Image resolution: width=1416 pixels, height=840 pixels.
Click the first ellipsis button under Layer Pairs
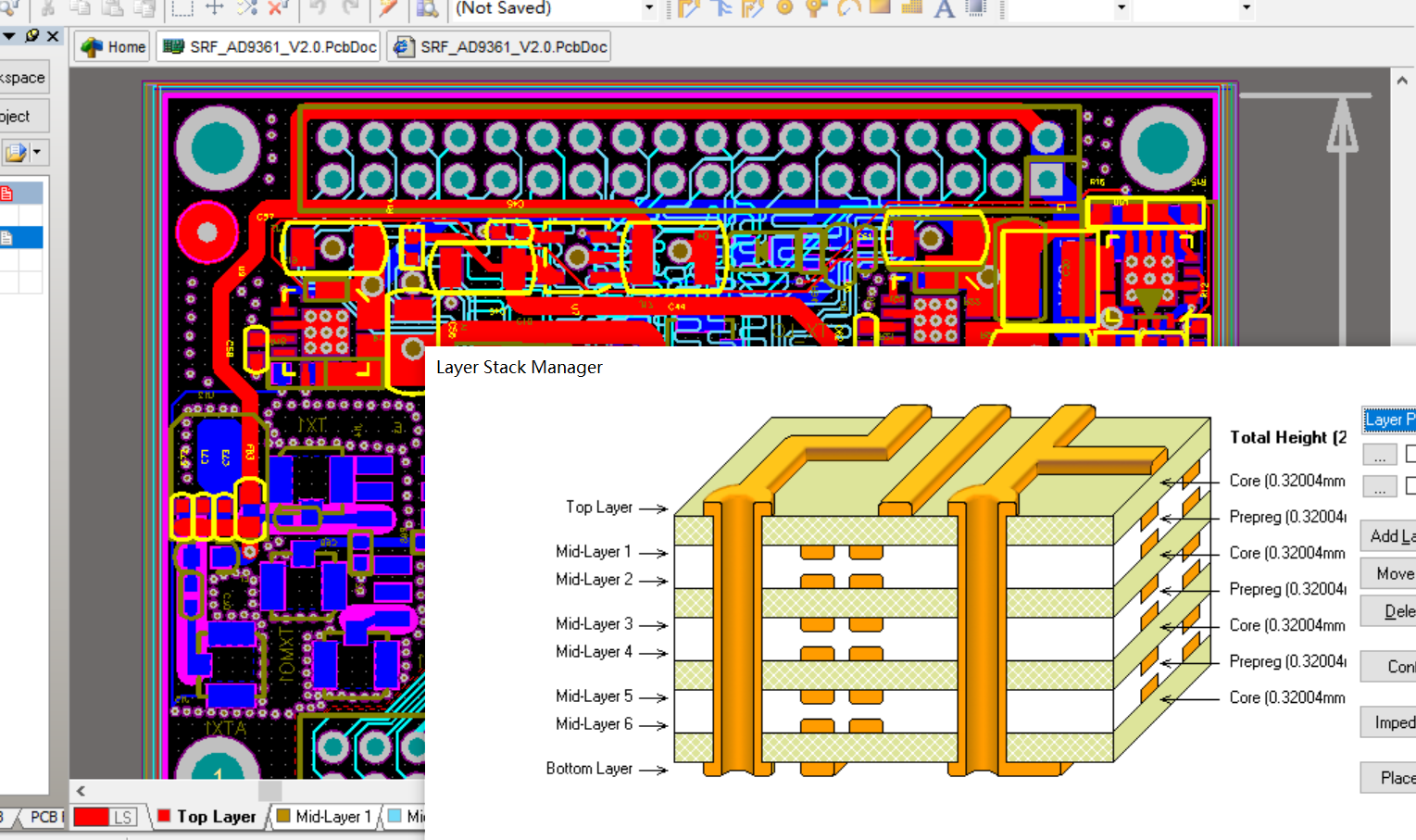[1380, 455]
